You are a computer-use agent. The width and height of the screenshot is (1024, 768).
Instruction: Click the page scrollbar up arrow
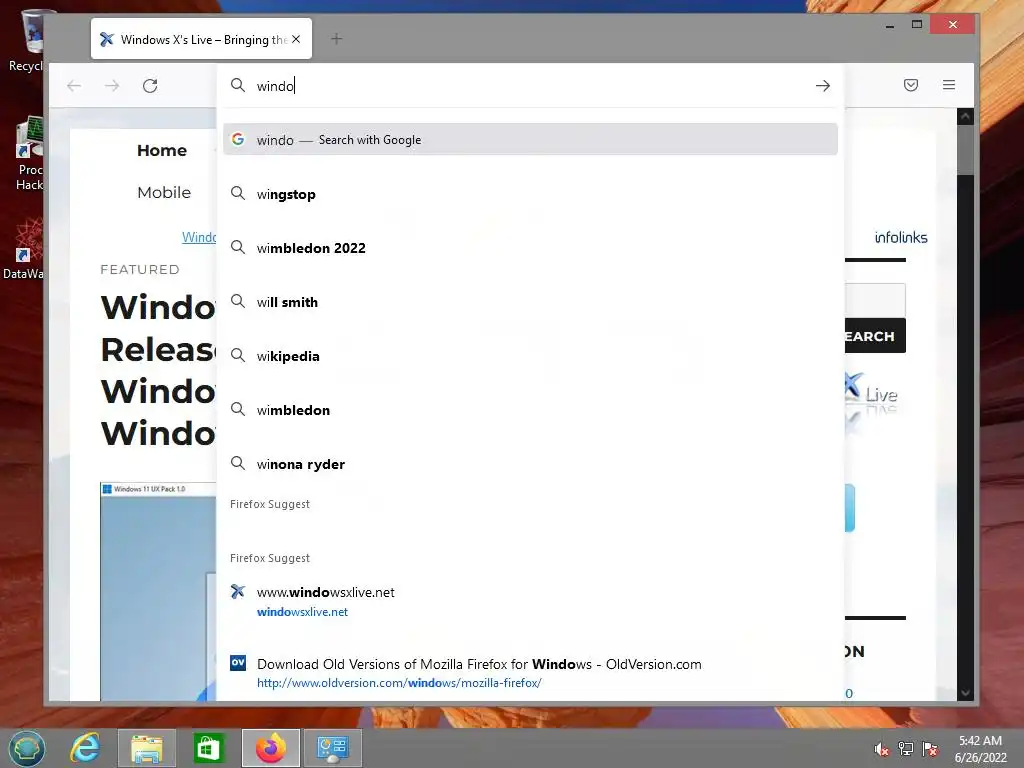[965, 116]
